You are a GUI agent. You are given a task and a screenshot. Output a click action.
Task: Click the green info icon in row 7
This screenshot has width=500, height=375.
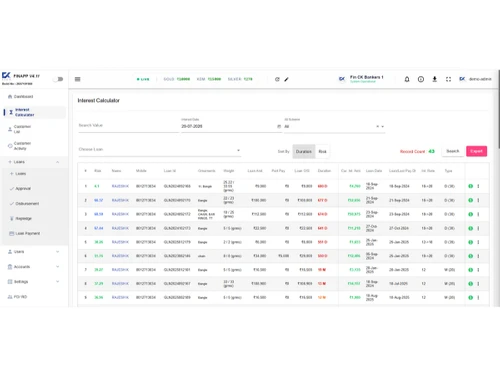[x=471, y=270]
